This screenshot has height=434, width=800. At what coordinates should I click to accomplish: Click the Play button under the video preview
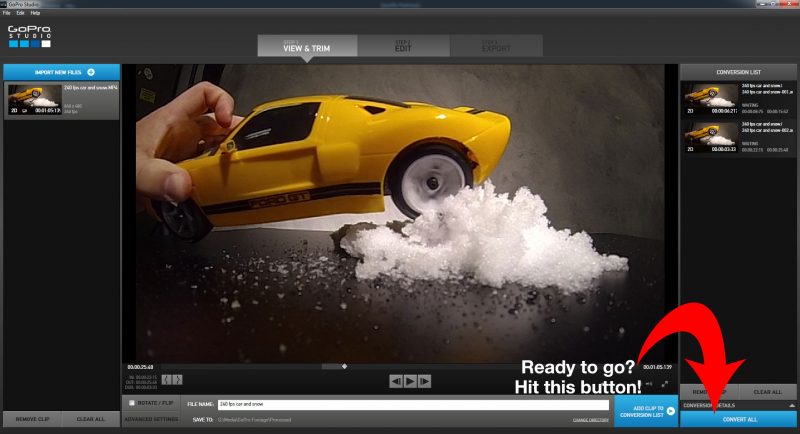point(410,381)
